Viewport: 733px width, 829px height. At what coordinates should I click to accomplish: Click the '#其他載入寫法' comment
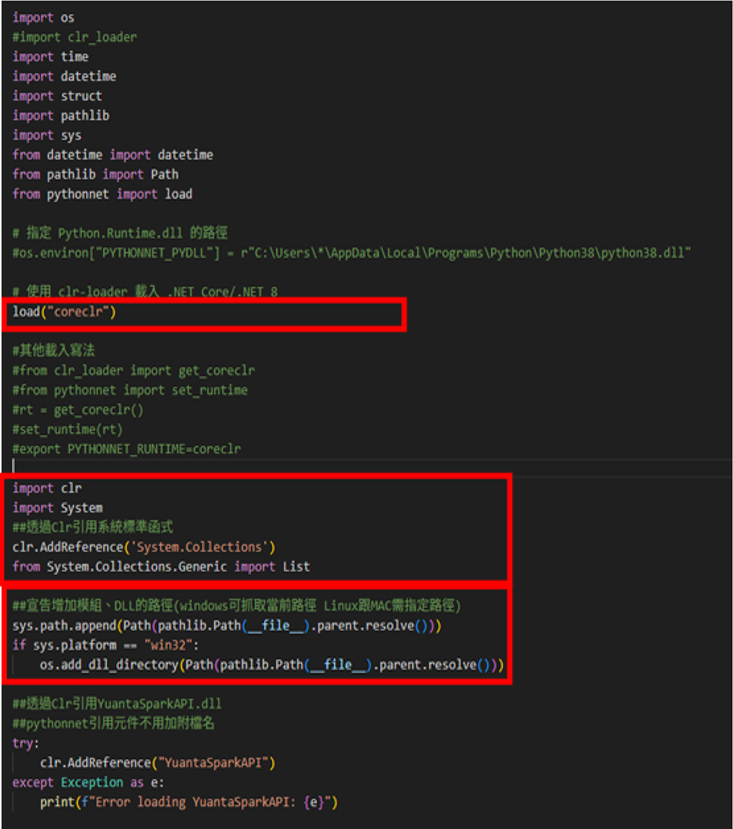(53, 350)
